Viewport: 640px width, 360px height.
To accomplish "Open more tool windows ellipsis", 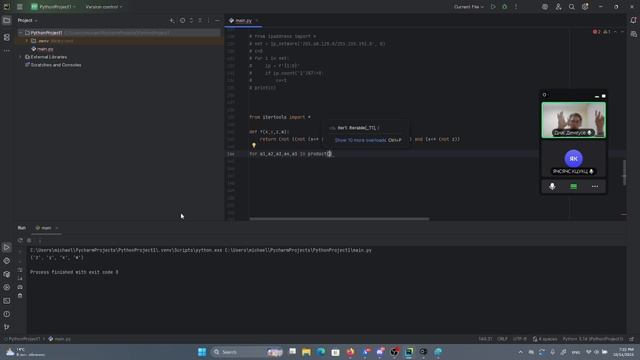I will tap(7, 51).
